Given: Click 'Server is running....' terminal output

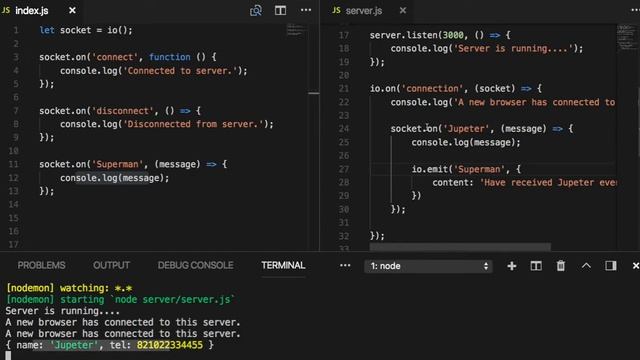Looking at the screenshot, I should pos(63,311).
